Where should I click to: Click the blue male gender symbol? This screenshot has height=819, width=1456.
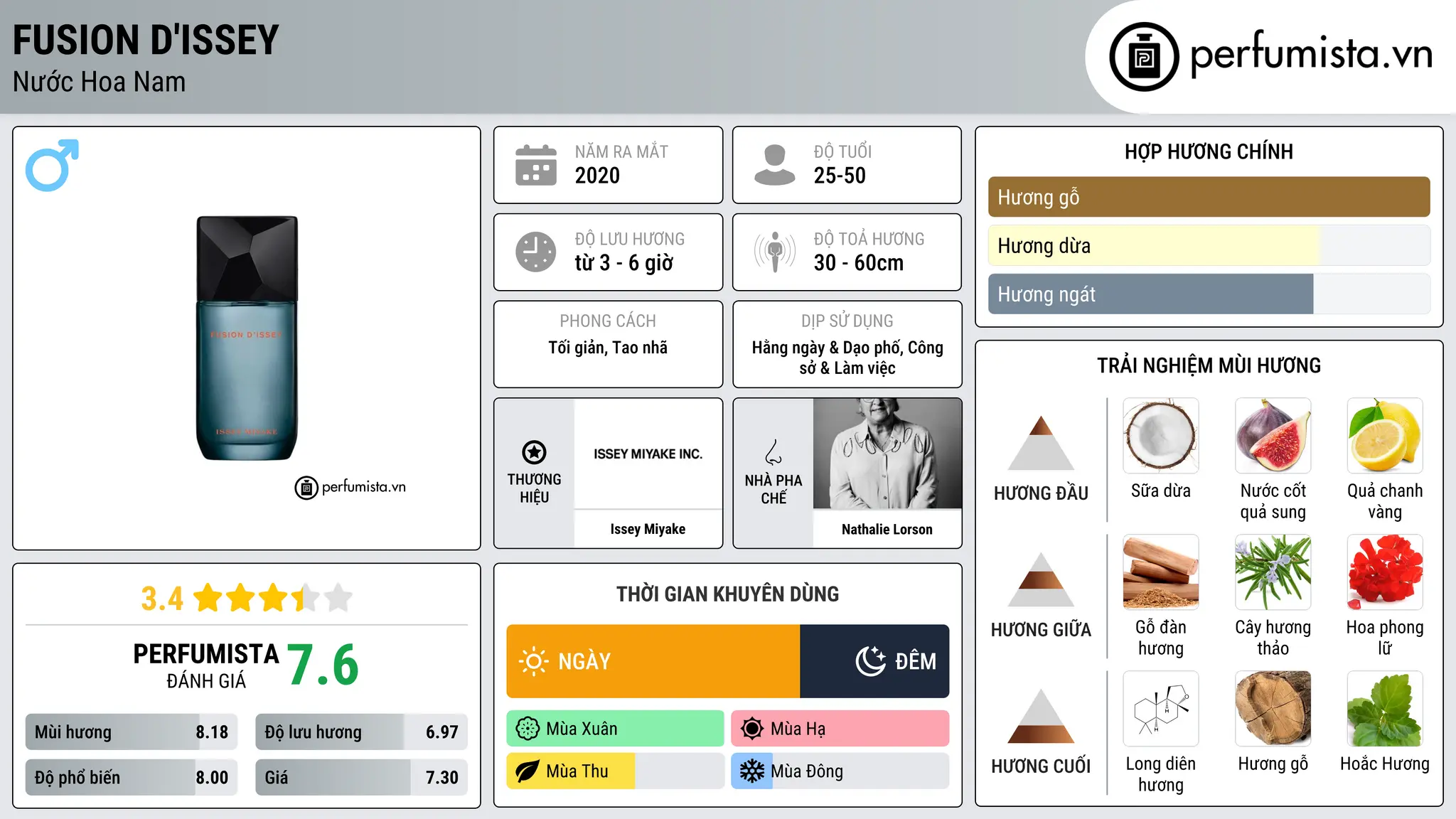pos(52,165)
